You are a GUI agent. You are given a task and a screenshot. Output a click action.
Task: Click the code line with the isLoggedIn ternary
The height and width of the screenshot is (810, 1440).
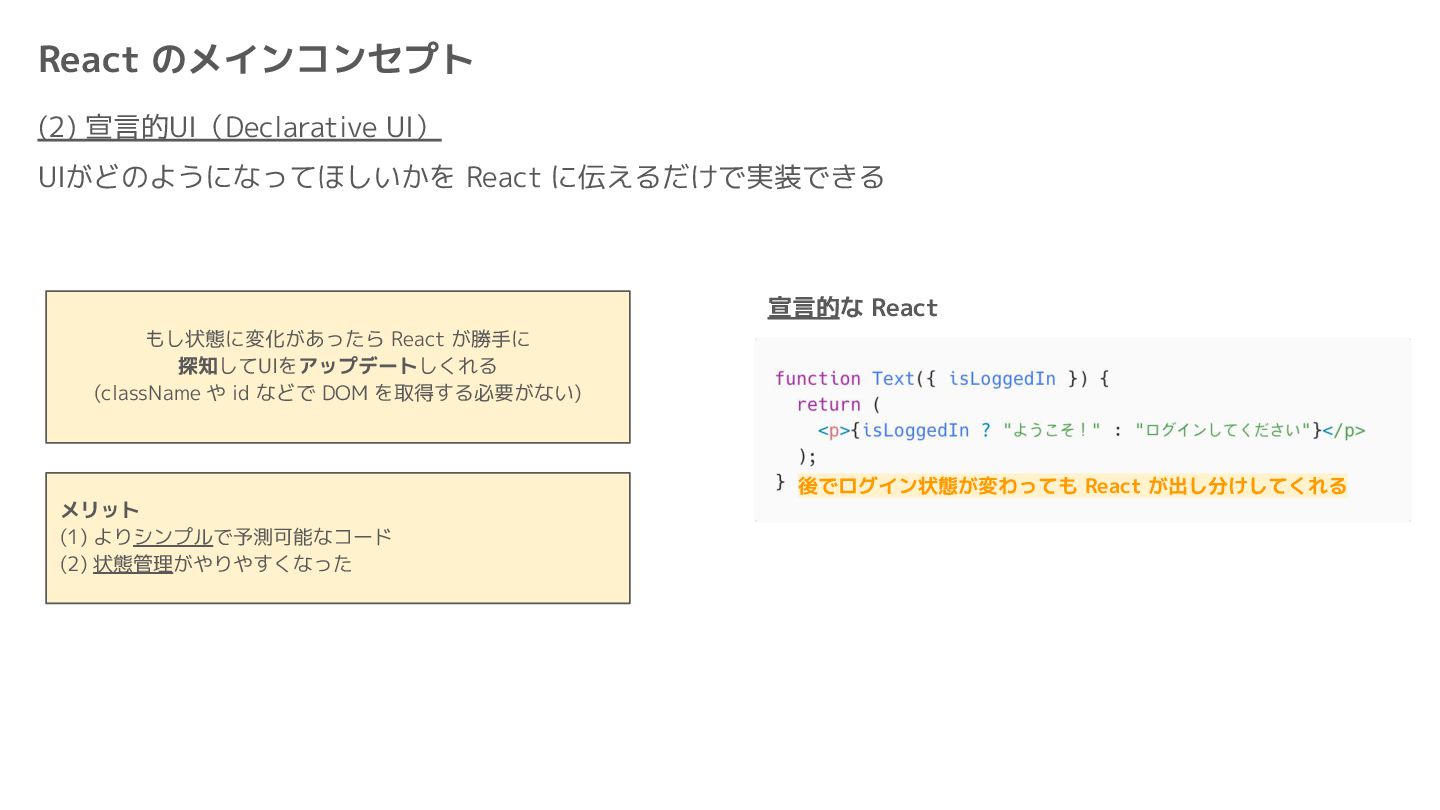coord(1091,431)
